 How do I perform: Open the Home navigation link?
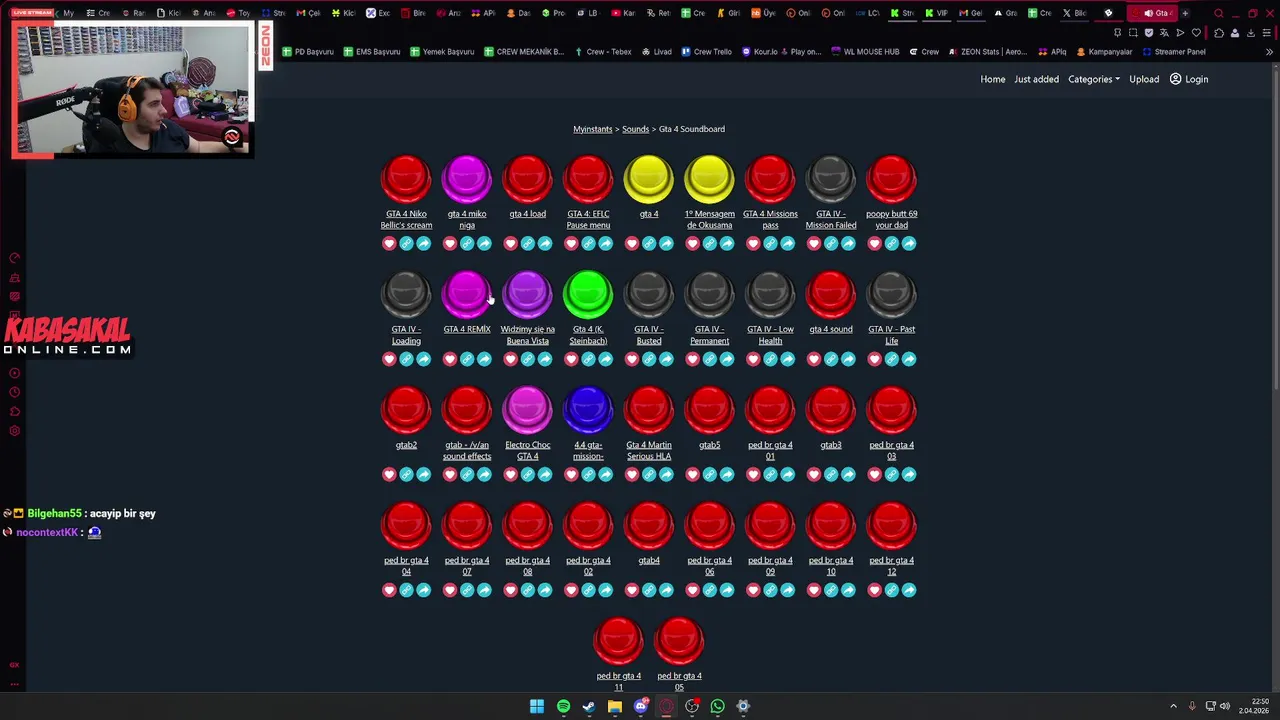click(993, 79)
